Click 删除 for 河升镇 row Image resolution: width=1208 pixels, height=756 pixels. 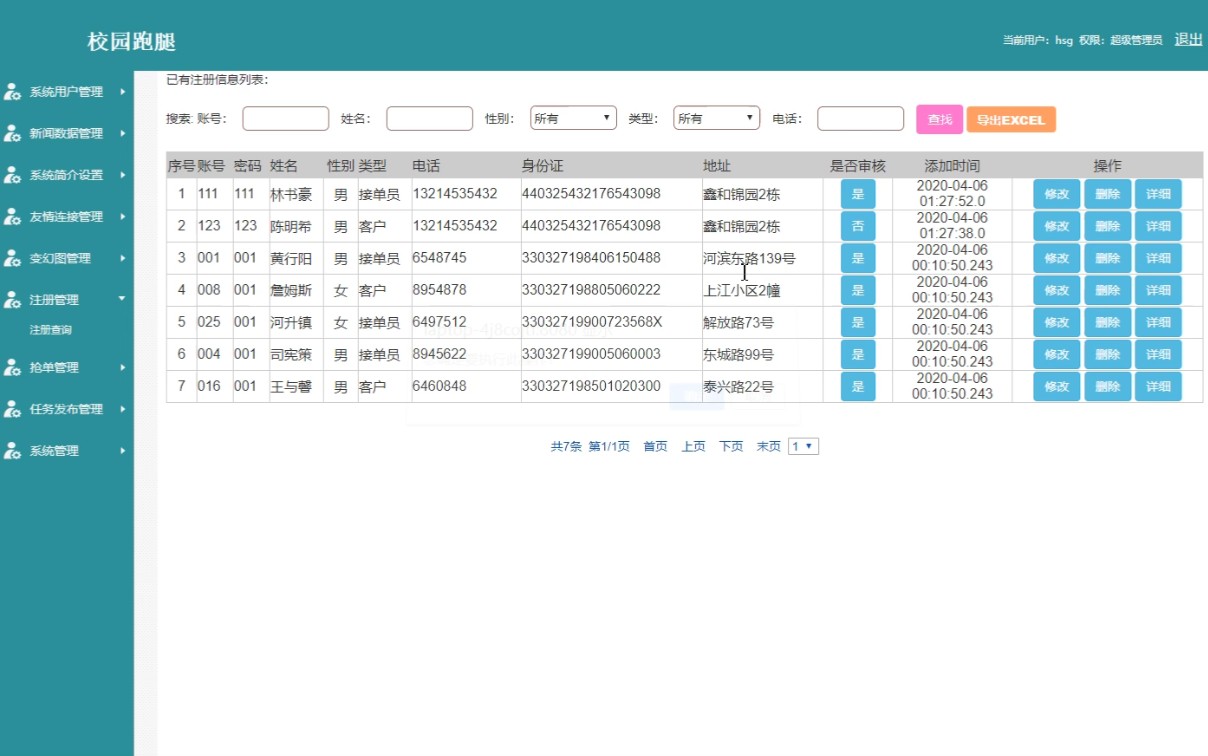click(1107, 322)
